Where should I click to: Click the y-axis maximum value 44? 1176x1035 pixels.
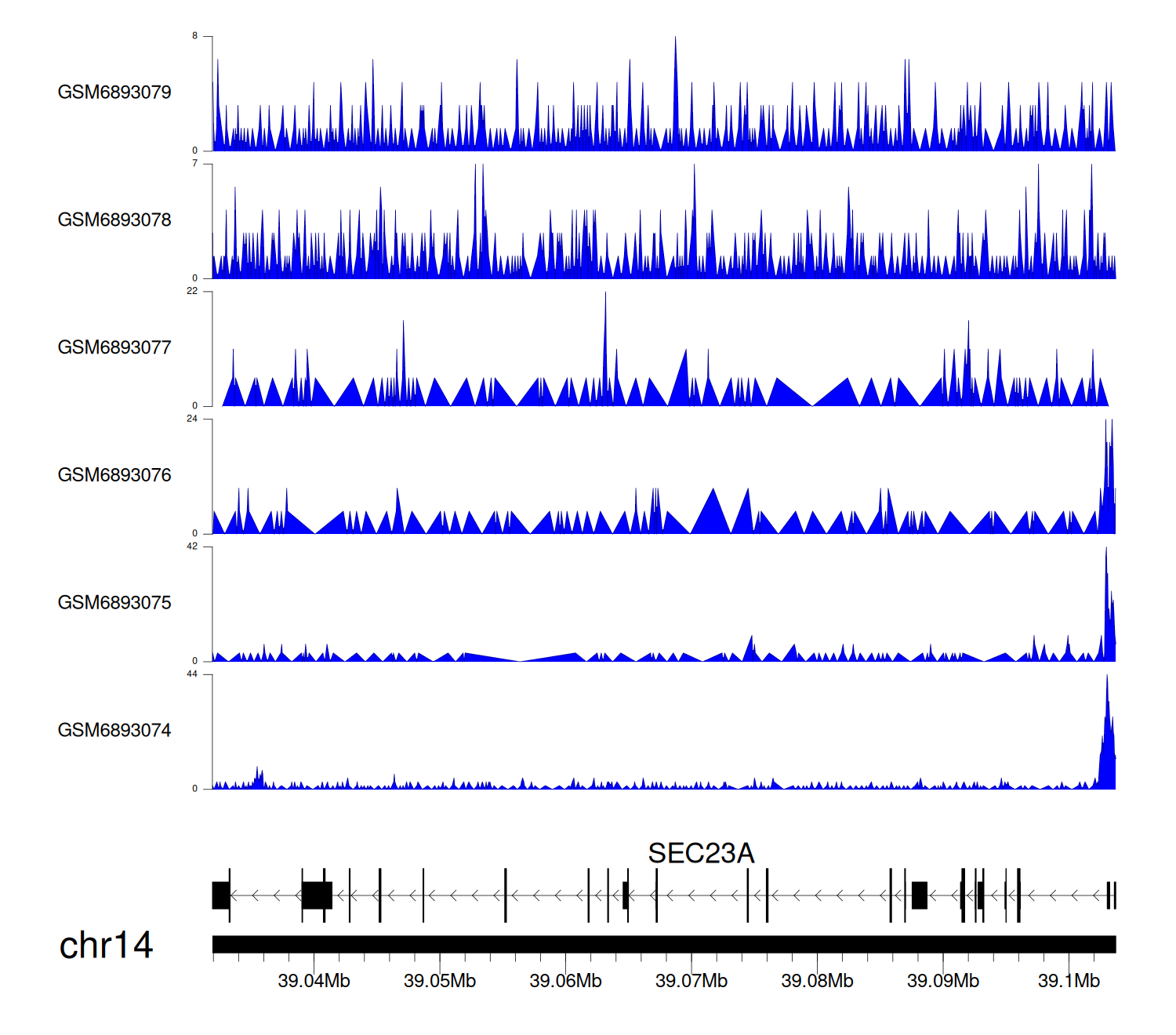[x=192, y=674]
